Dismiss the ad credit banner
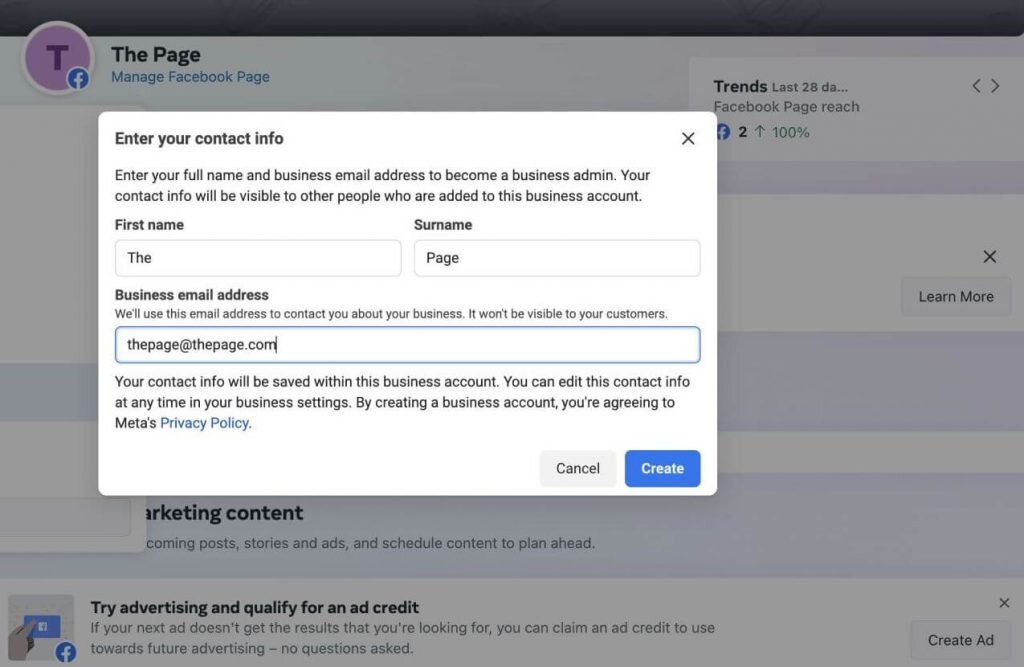 point(1004,603)
